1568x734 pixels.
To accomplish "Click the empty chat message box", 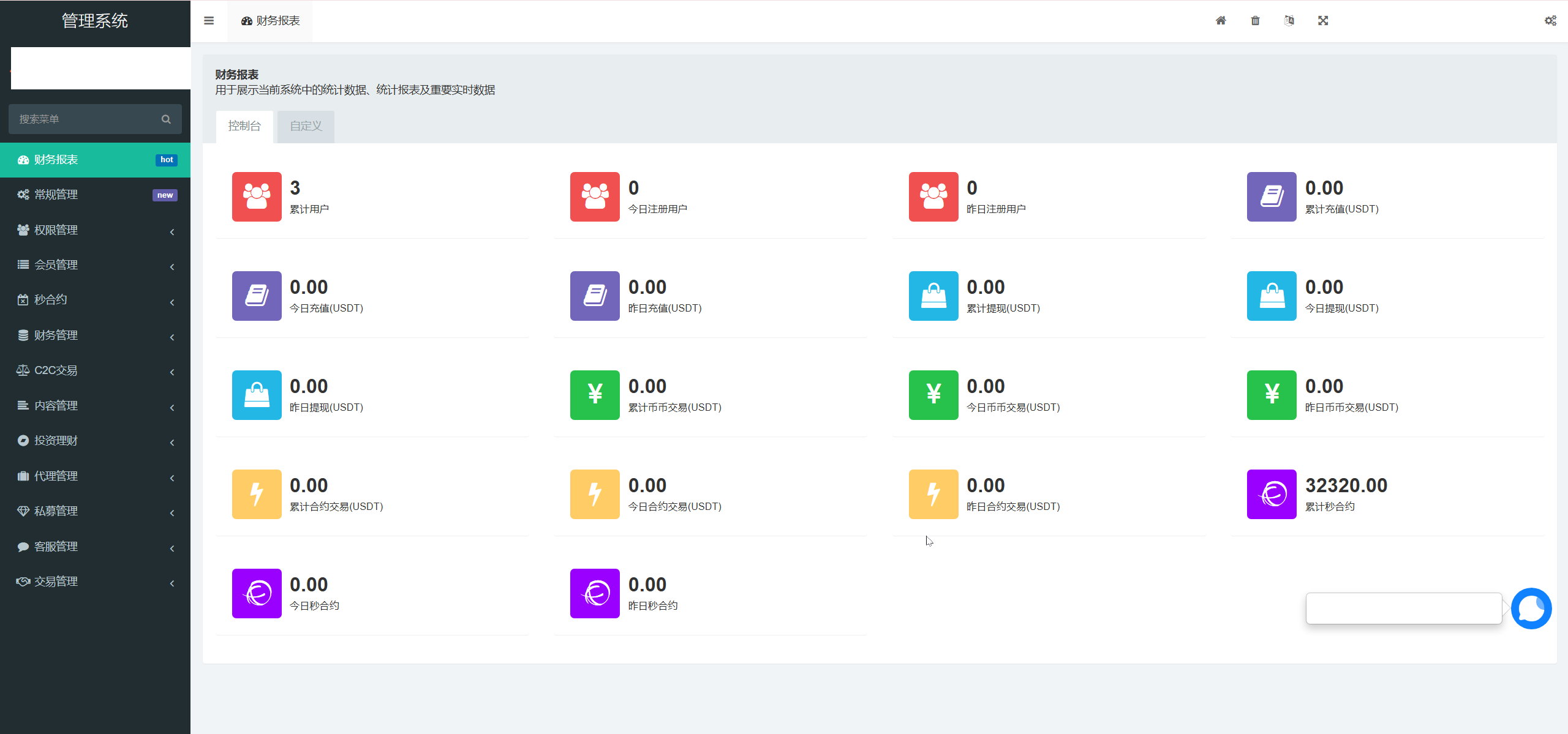I will point(1404,609).
